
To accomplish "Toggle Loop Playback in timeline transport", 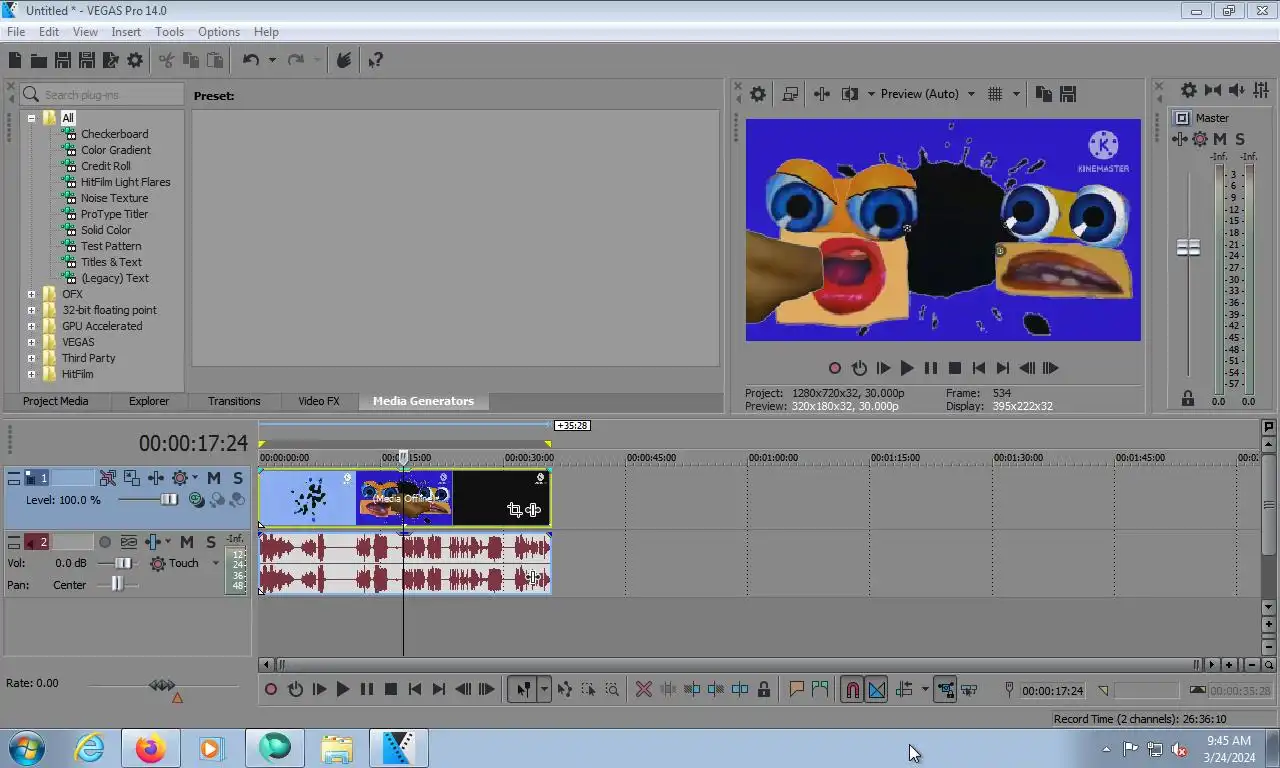I will click(295, 689).
